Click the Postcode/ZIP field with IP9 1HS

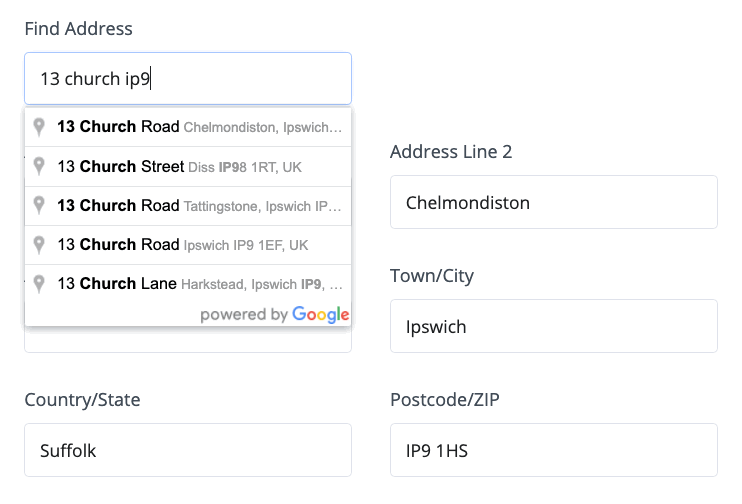coord(554,450)
